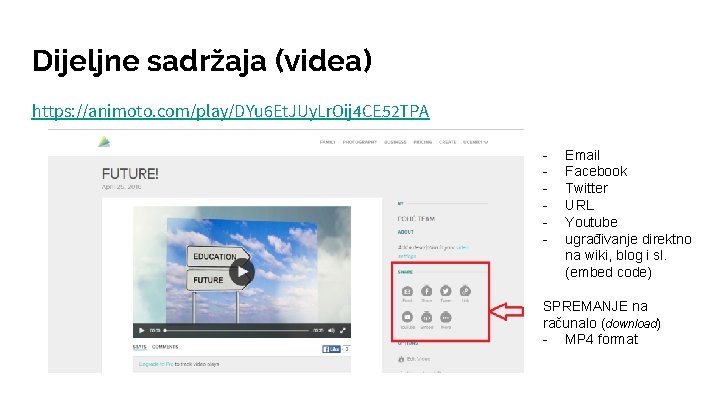Viewport: 720px width, 405px height.
Task: Click the Twitter tweet share icon
Action: [445, 291]
